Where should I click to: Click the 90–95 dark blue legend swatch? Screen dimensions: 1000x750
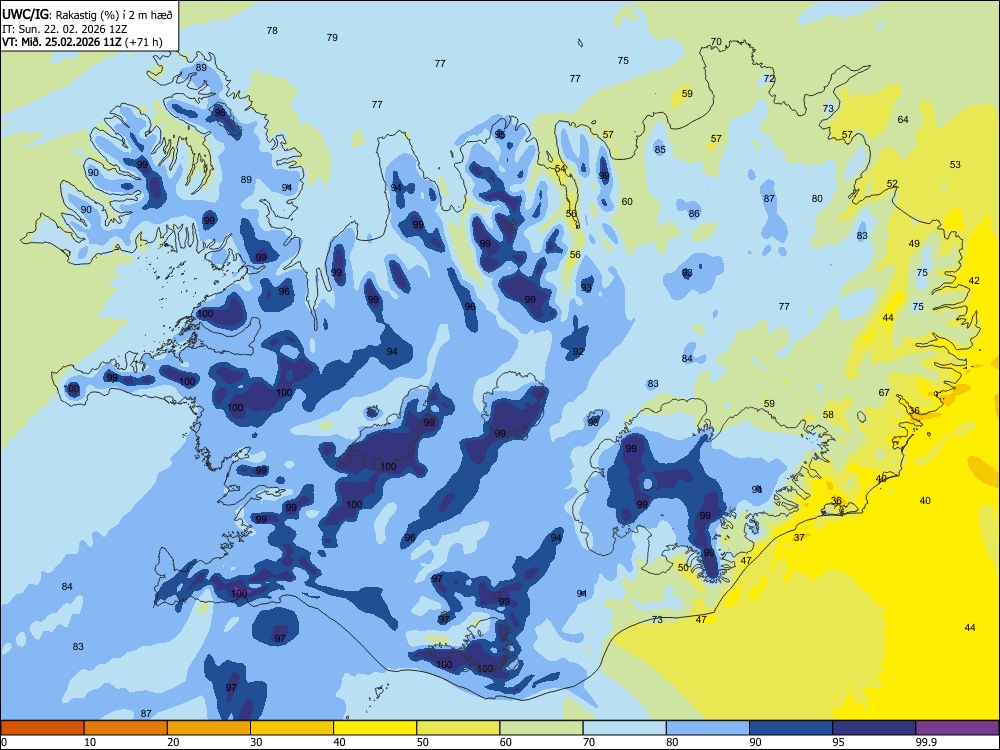791,728
